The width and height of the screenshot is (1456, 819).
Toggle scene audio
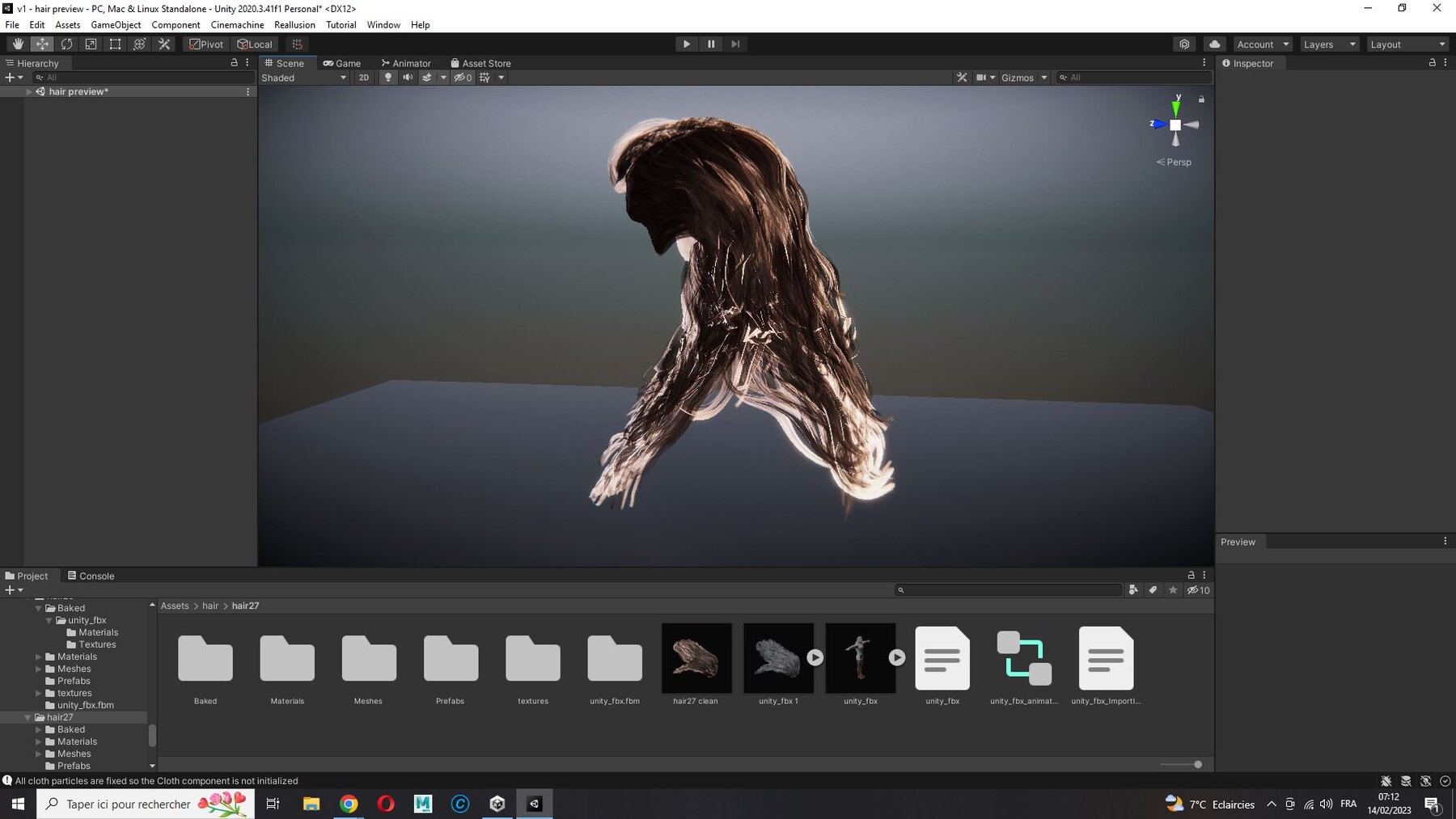point(408,78)
